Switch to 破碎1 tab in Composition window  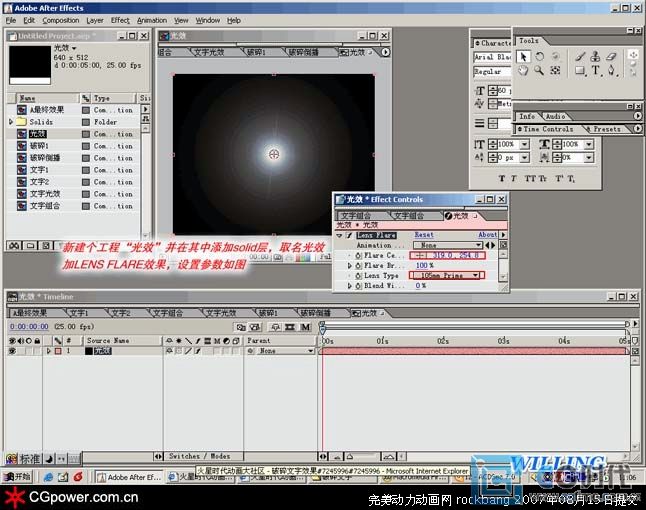coord(256,52)
